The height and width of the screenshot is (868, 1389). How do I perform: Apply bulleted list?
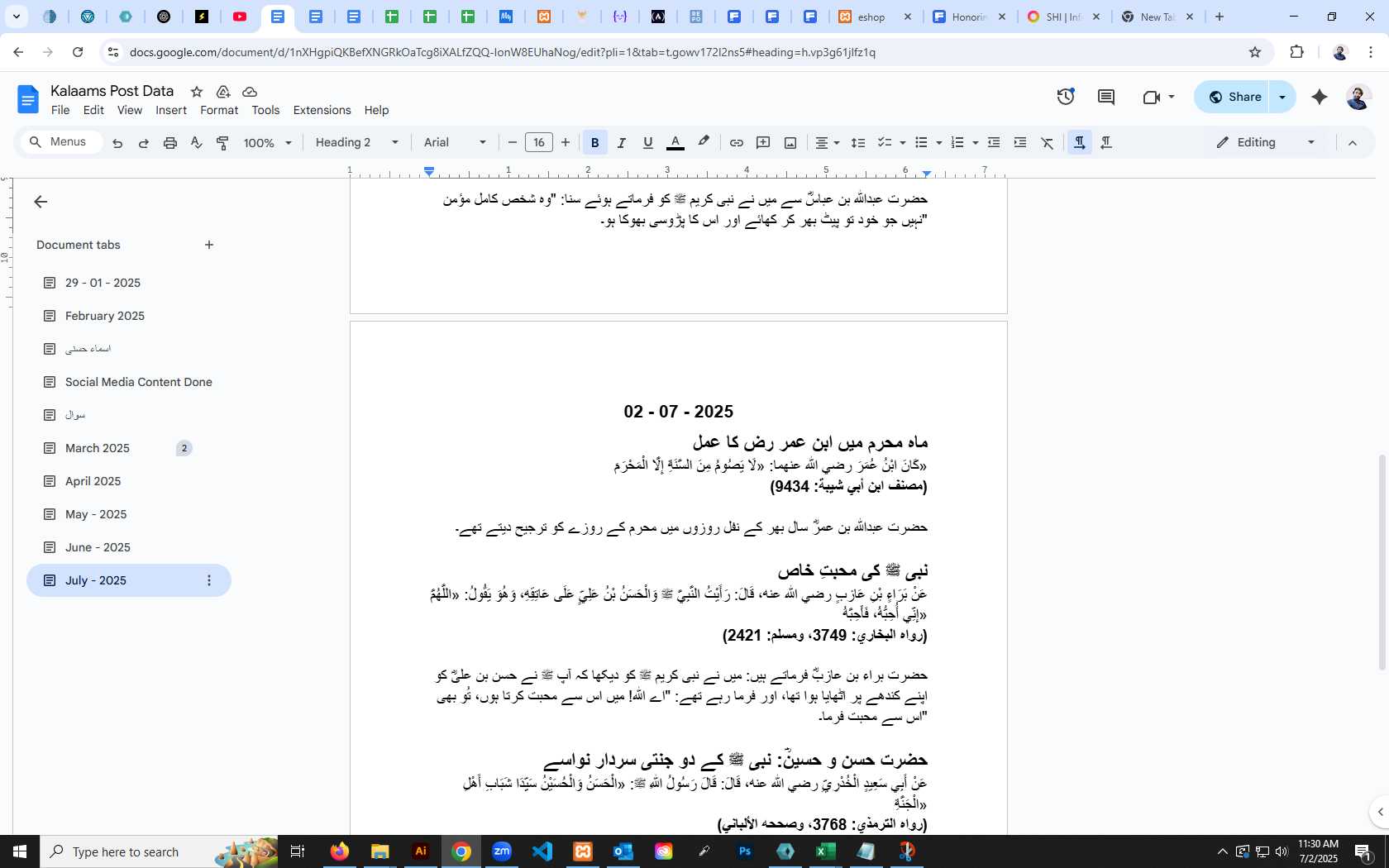click(921, 143)
